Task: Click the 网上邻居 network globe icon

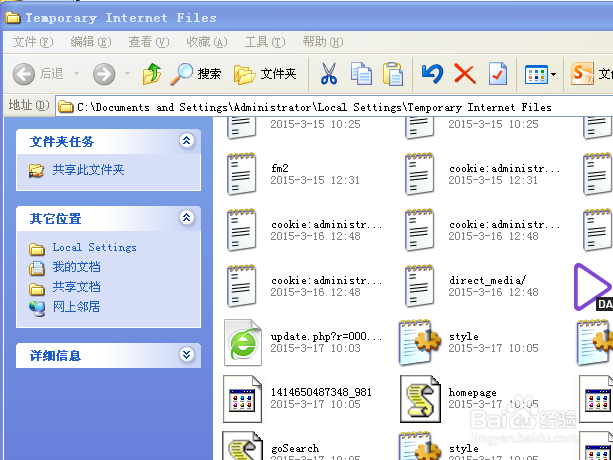Action: [37, 308]
